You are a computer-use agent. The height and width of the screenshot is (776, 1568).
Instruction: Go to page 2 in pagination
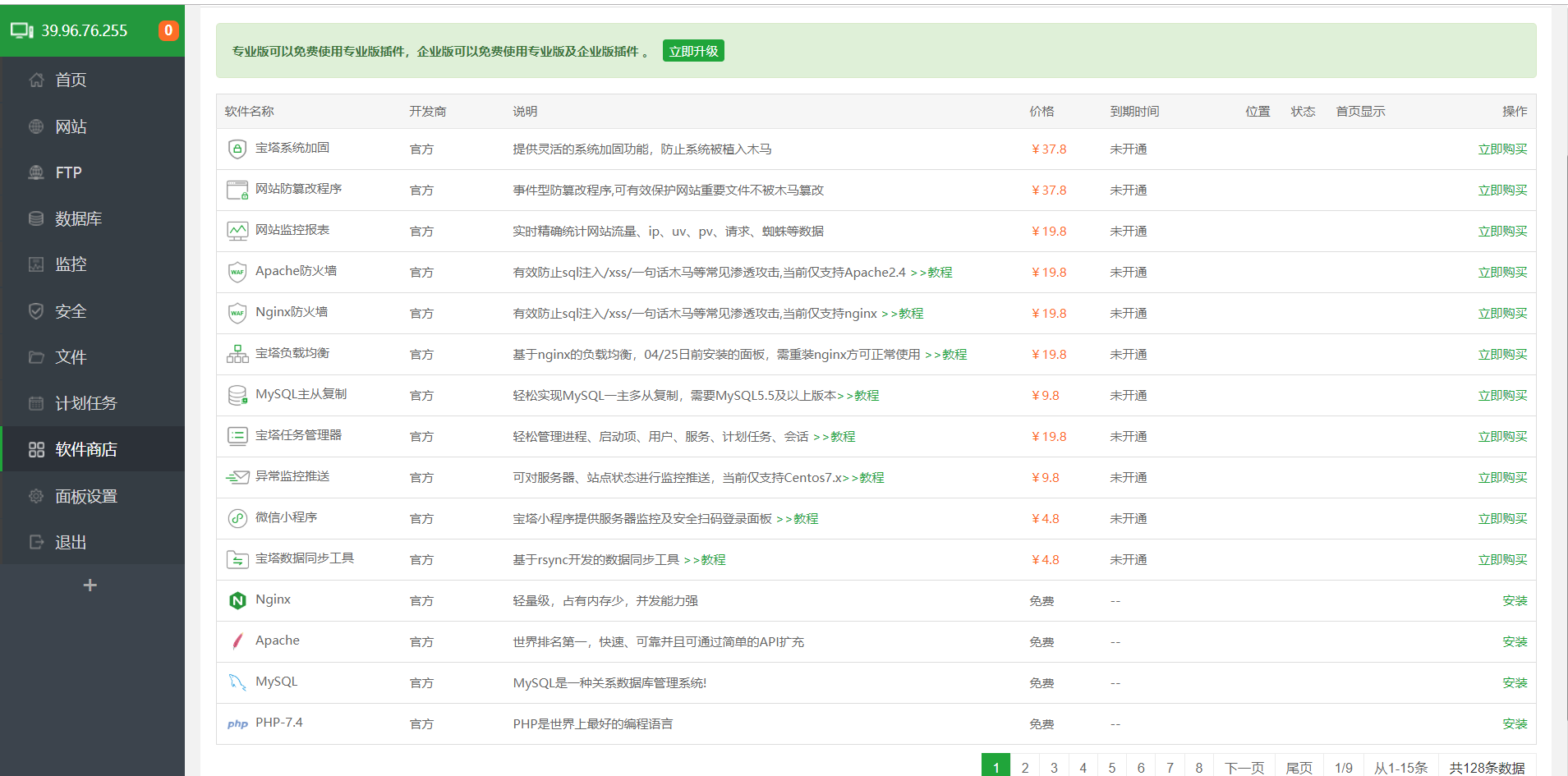(x=1025, y=767)
